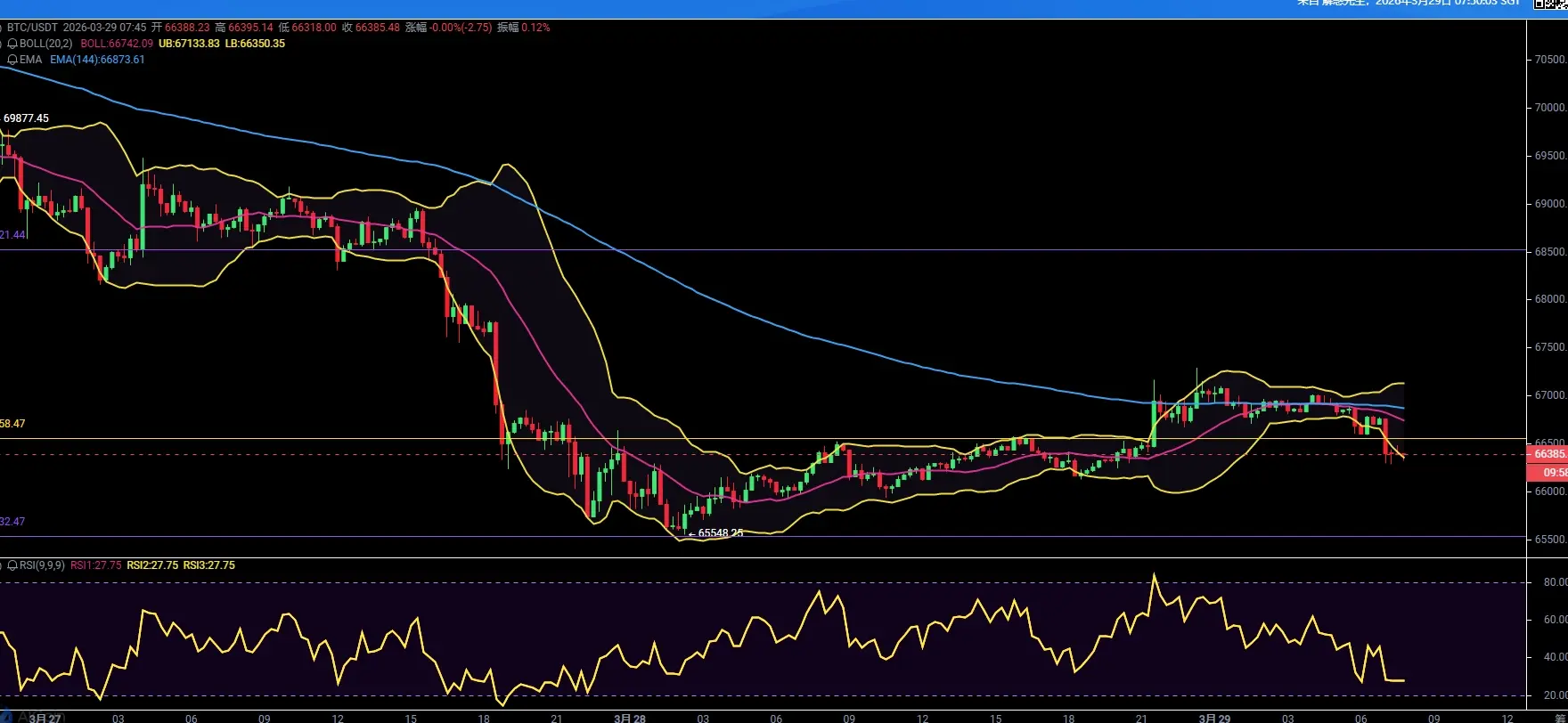Screen dimensions: 1568x723
Task: Click the amplitude value 0.12%
Action: click(x=535, y=28)
